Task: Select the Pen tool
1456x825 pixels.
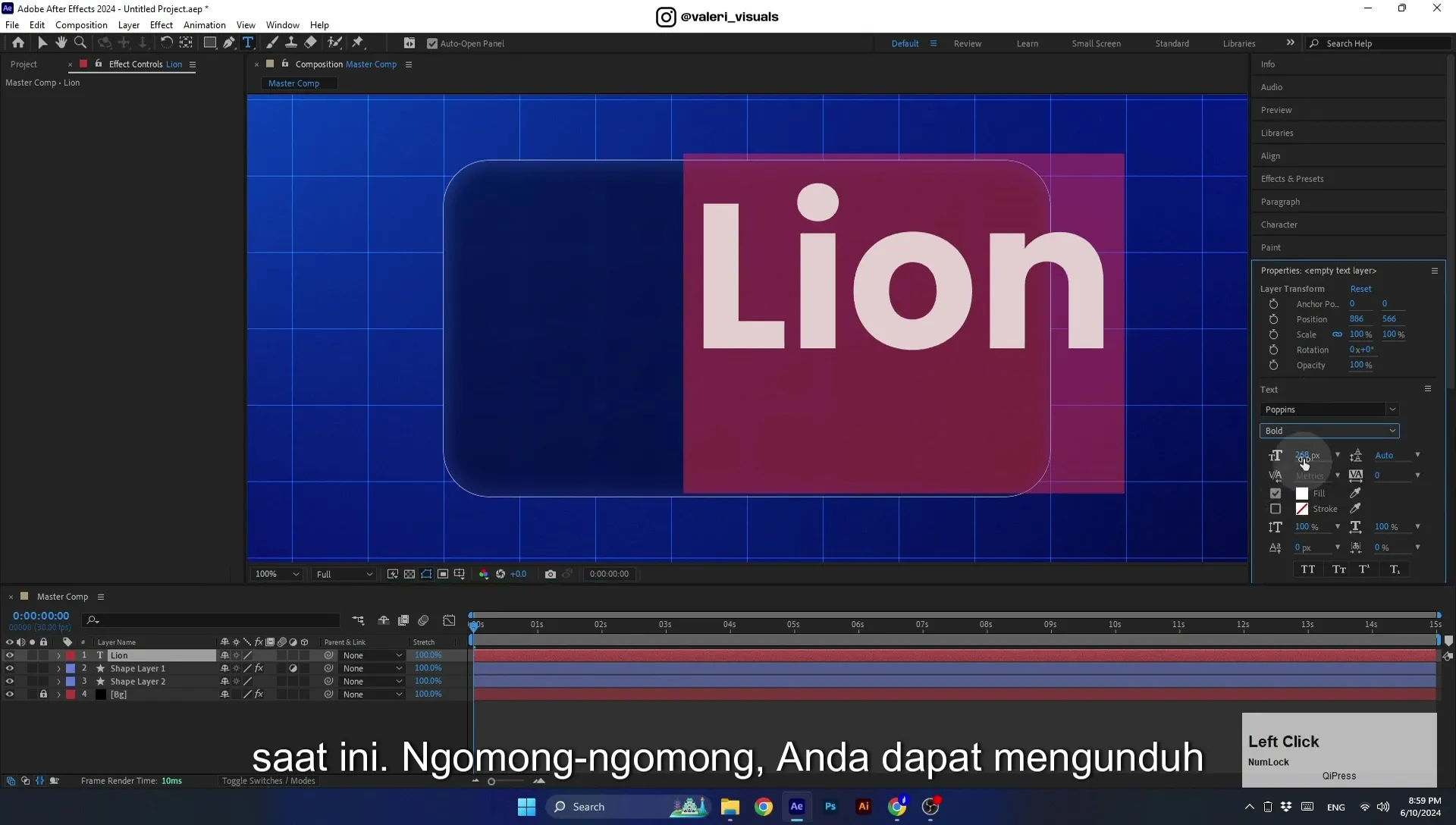Action: pos(229,43)
